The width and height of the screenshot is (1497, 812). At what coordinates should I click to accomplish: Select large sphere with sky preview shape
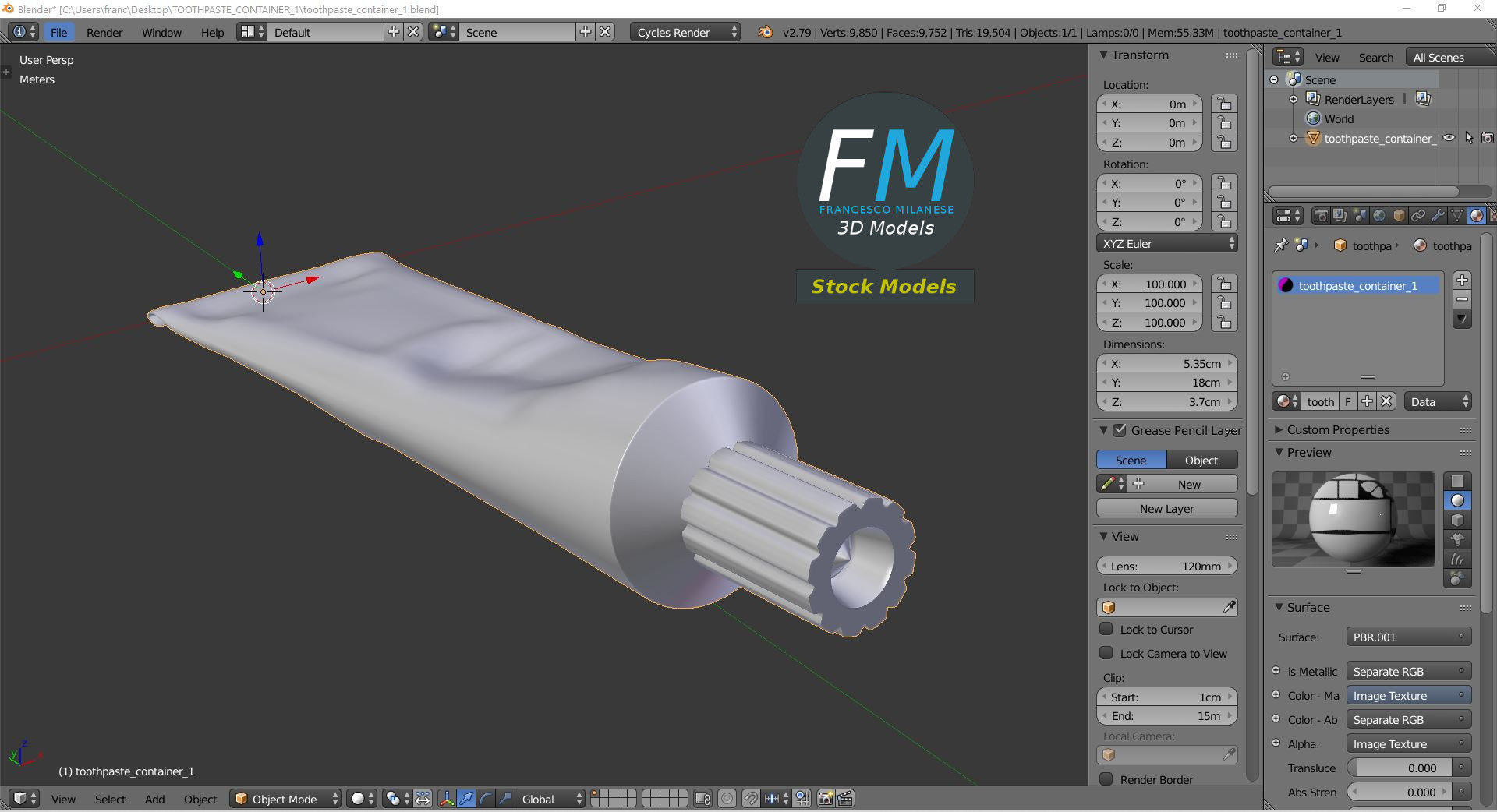click(1457, 578)
